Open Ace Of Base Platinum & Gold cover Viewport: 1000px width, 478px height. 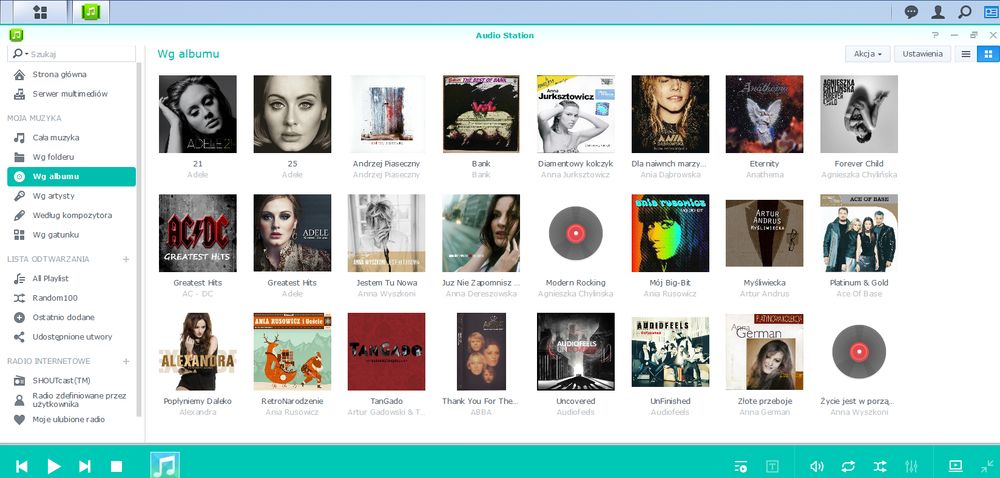point(859,233)
